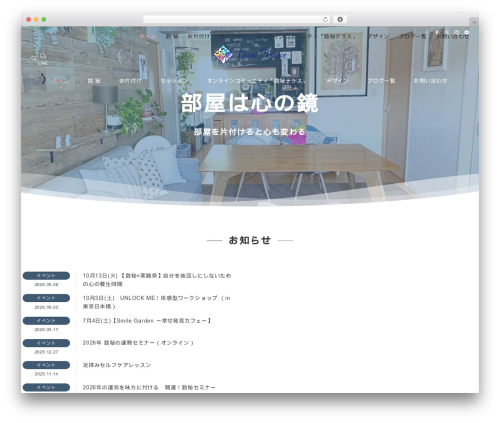
Task: Open the LINE icon beside the search magnifier
Action: click(43, 58)
